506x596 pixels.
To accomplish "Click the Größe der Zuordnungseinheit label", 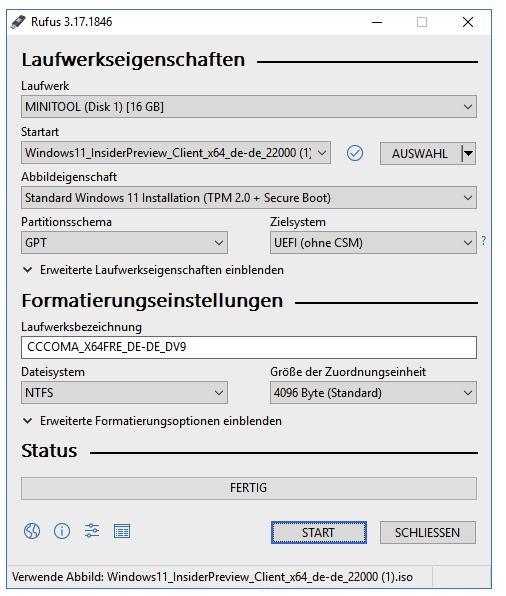I will tap(348, 372).
